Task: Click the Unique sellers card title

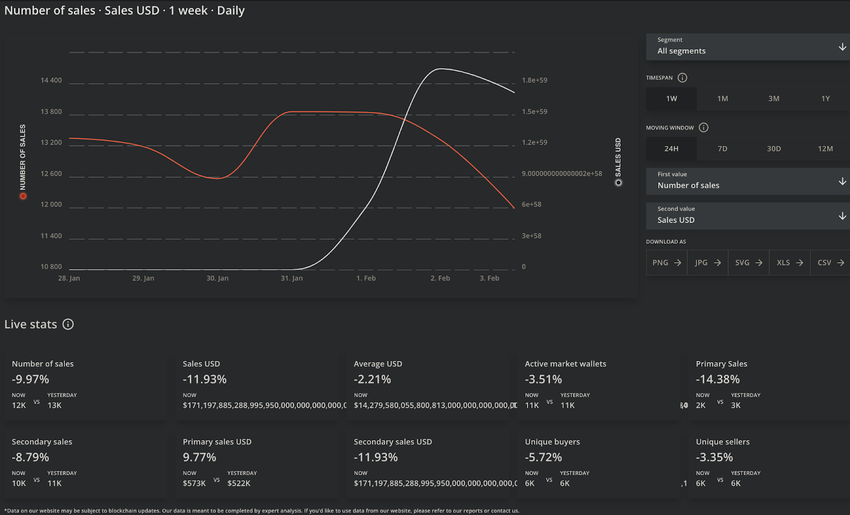Action: click(723, 442)
